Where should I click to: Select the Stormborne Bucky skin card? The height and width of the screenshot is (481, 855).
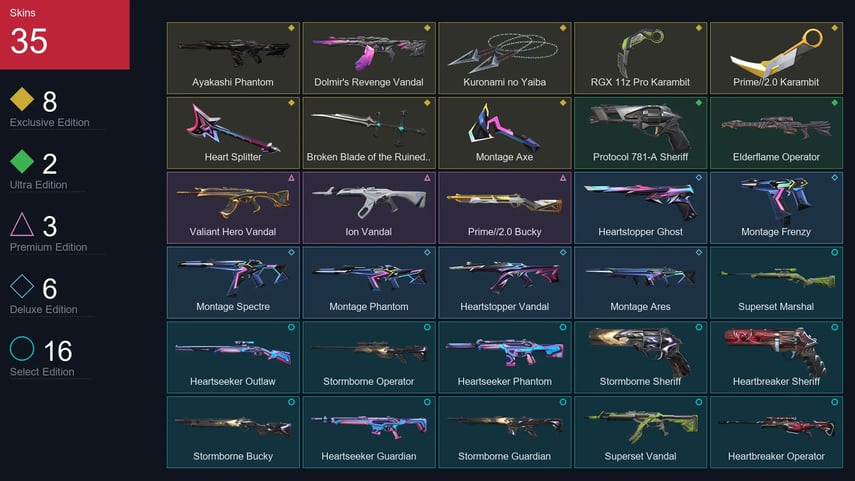[x=233, y=432]
